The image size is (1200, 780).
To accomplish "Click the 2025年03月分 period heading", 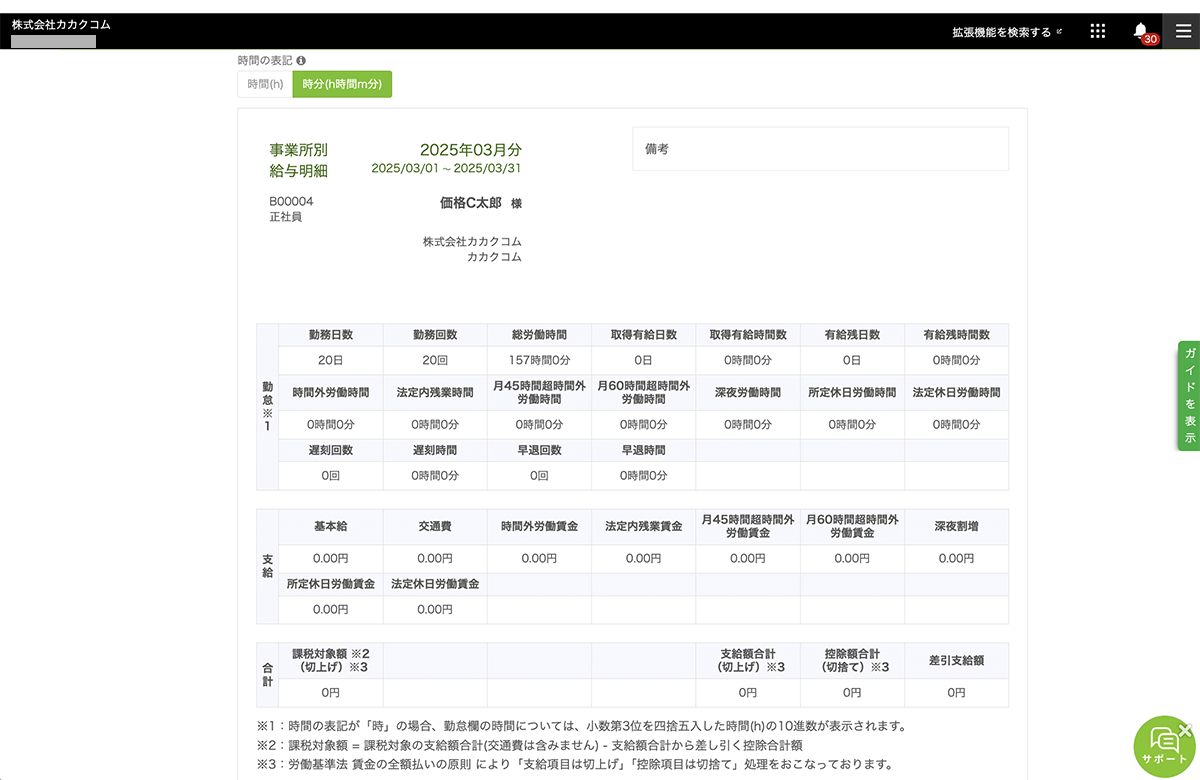I will point(470,150).
